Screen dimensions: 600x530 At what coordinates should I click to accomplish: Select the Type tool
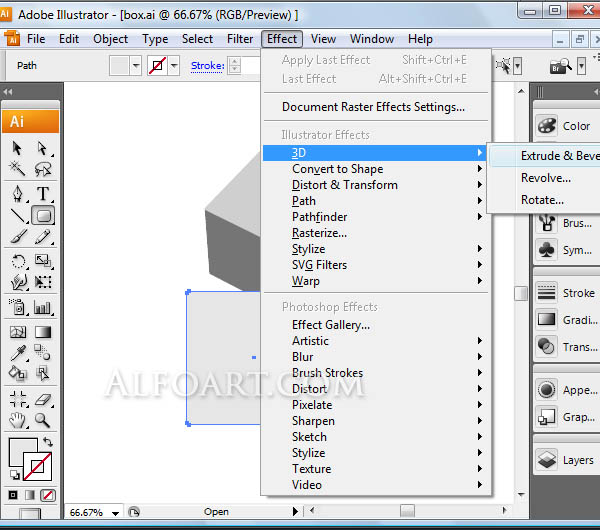(43, 194)
